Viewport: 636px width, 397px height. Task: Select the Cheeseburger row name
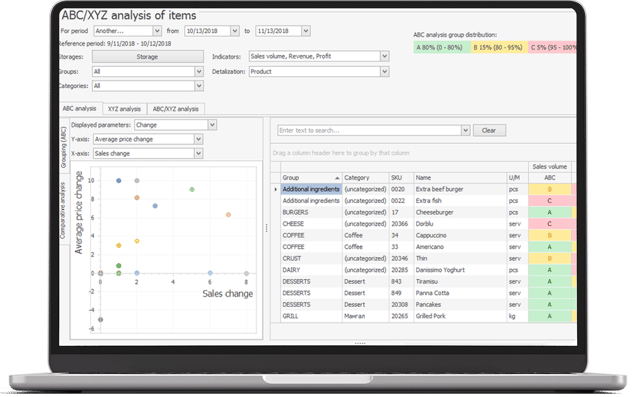[x=460, y=212]
